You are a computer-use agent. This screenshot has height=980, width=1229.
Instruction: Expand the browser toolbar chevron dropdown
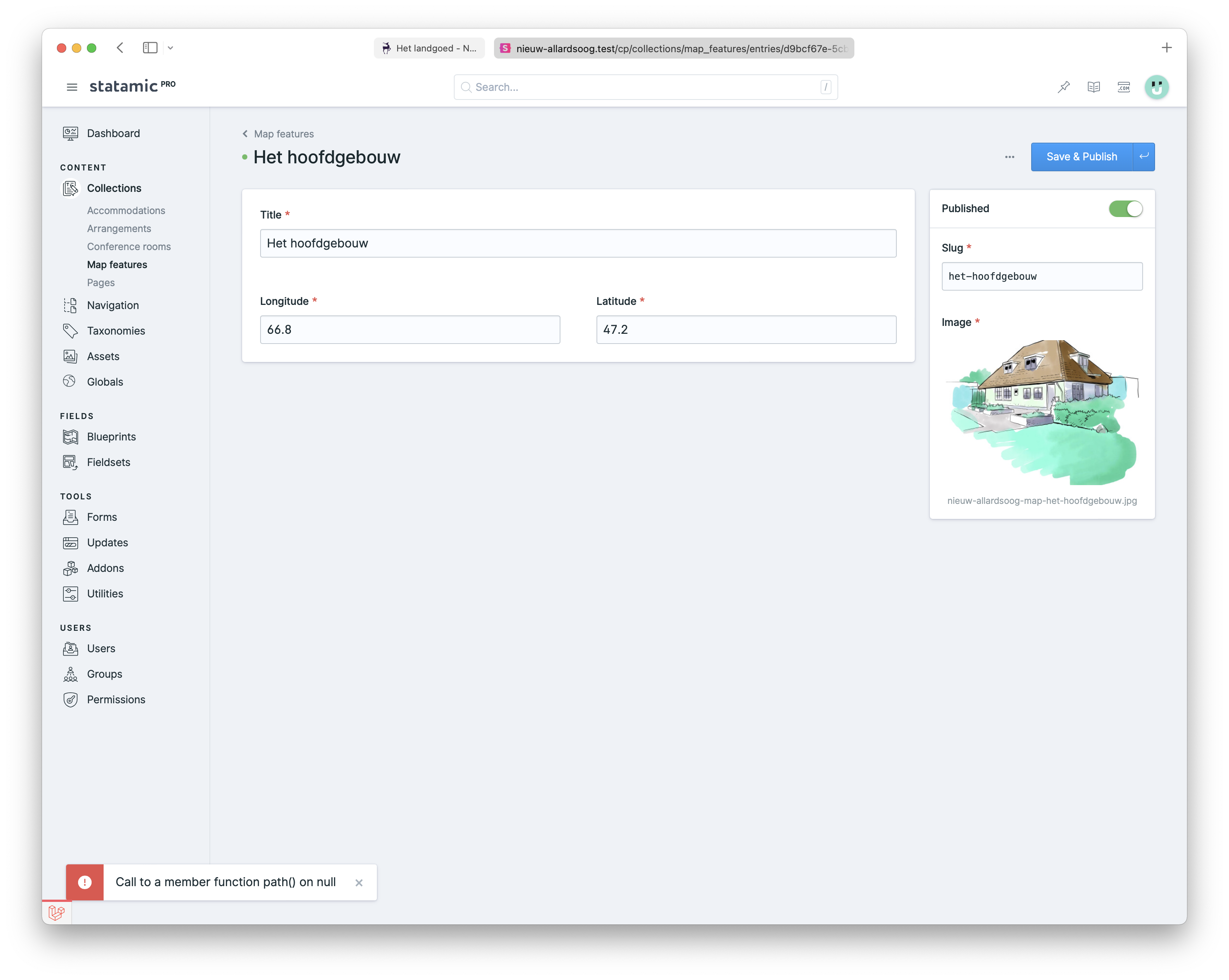click(x=170, y=48)
